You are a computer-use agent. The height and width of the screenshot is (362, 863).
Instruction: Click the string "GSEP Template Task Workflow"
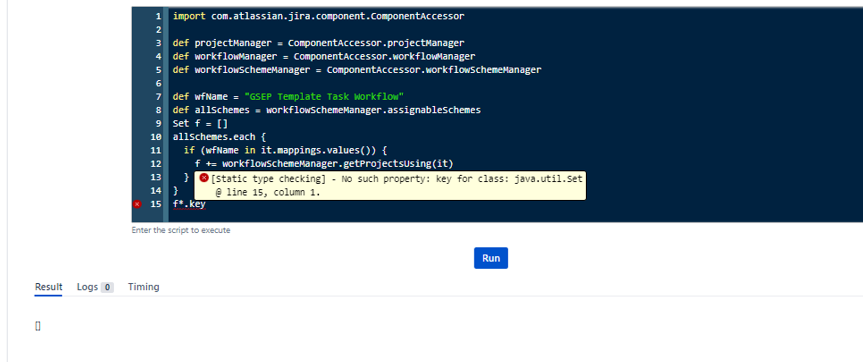coord(324,97)
